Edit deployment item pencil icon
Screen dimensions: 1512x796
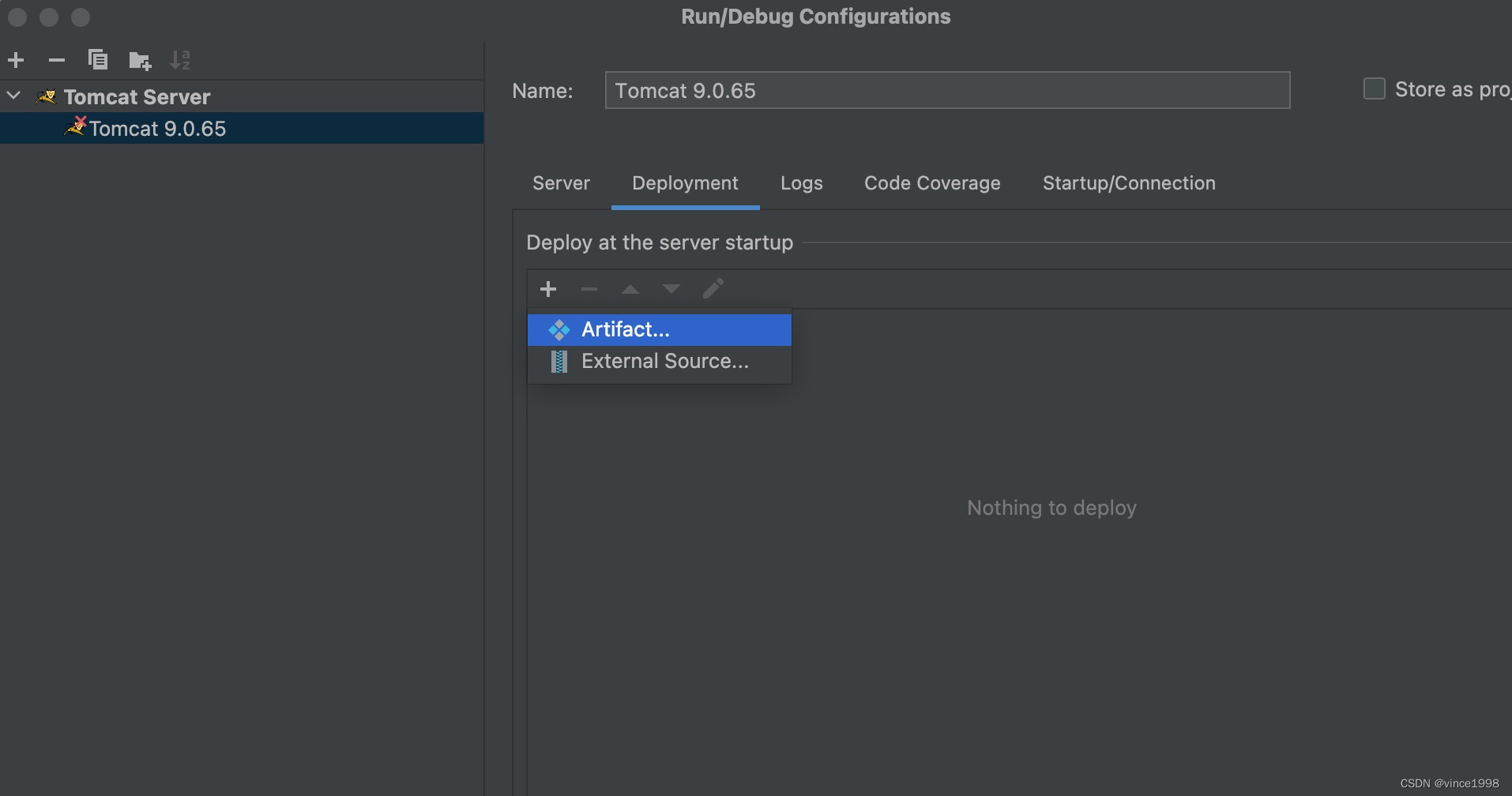coord(713,288)
